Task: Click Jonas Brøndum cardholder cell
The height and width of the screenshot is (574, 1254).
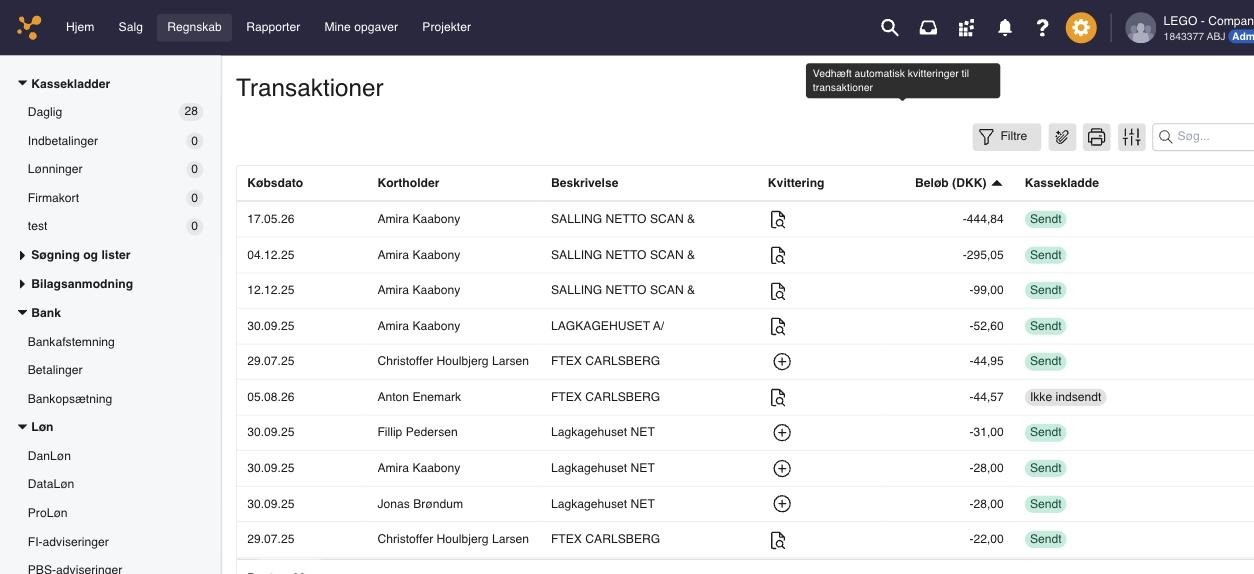Action: tap(420, 504)
